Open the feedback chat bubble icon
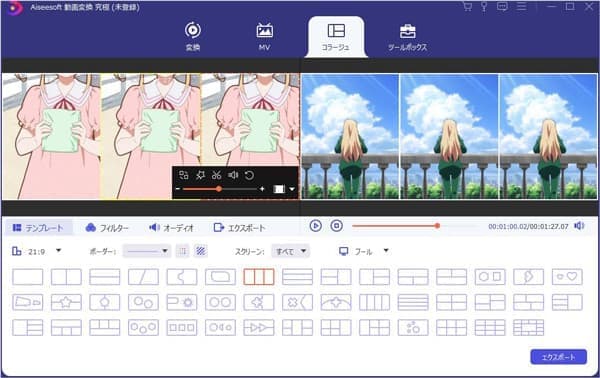Screen dimensions: 600x378 point(502,7)
